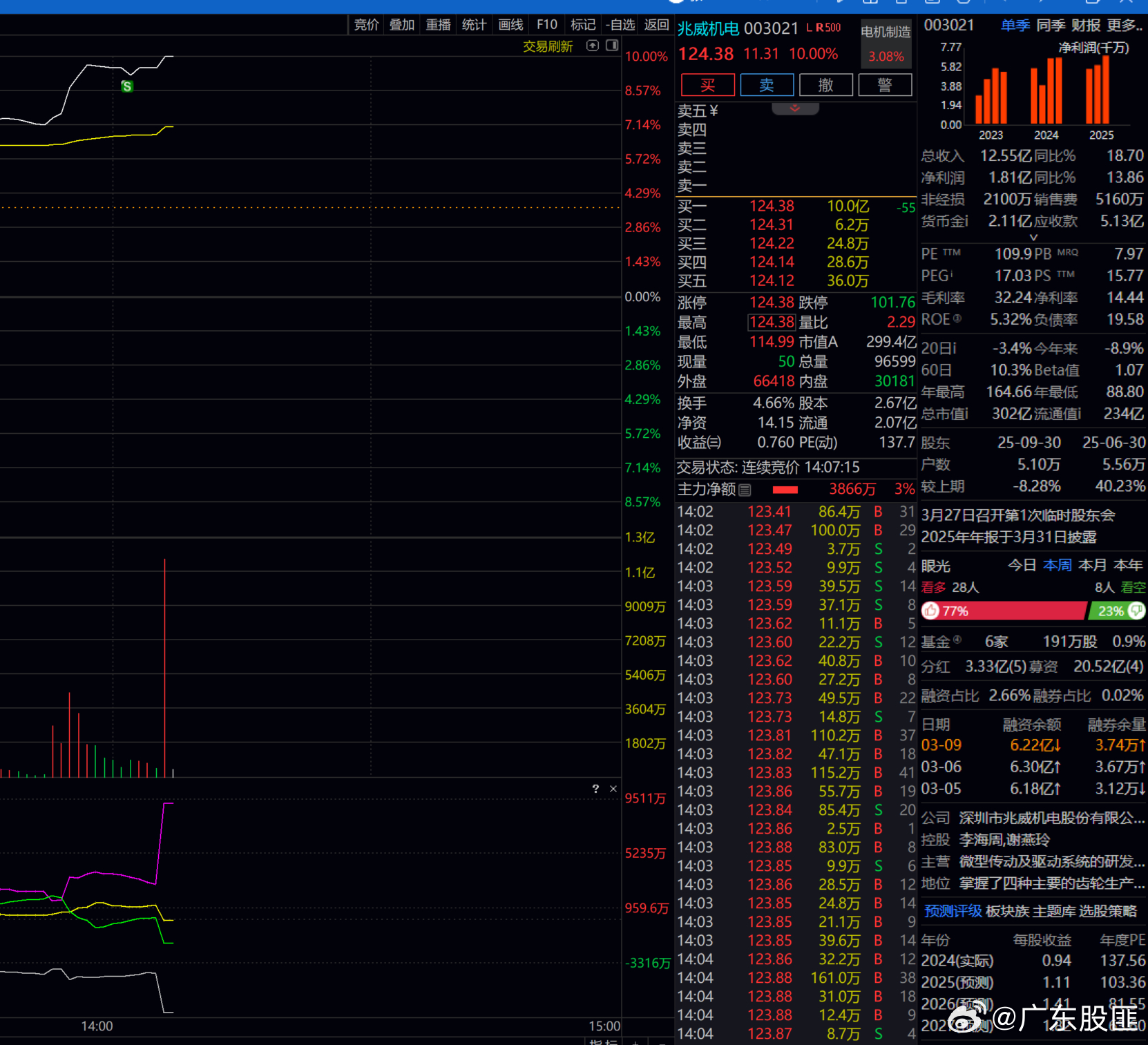Click the 看多 bullish label
The width and height of the screenshot is (1148, 1045).
933,588
